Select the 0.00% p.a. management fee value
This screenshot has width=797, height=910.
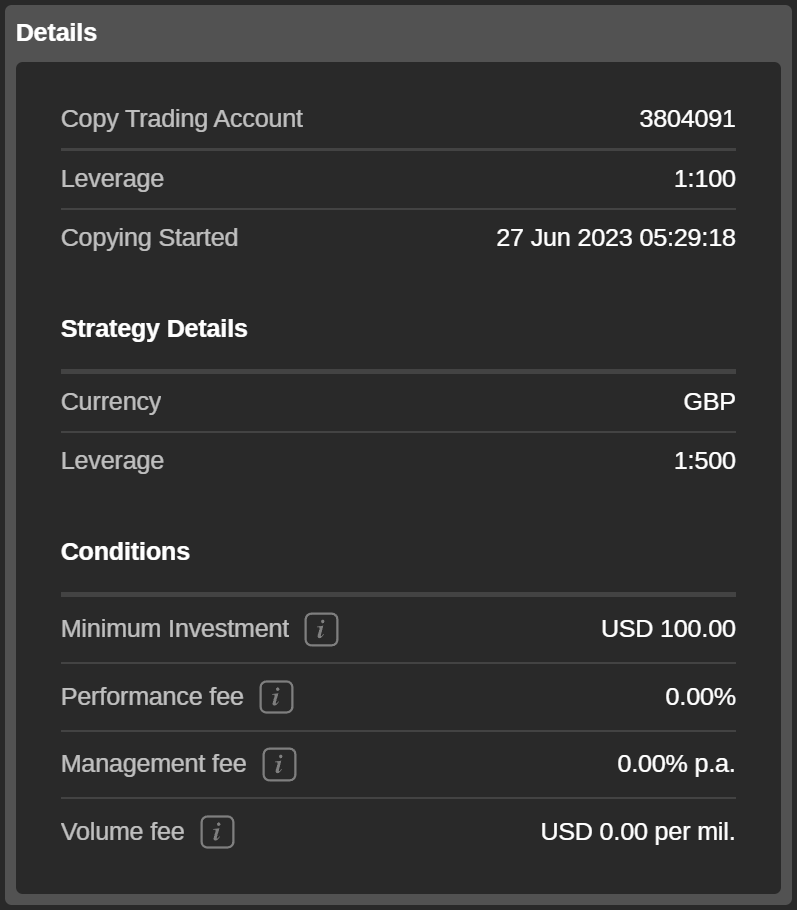[x=676, y=764]
